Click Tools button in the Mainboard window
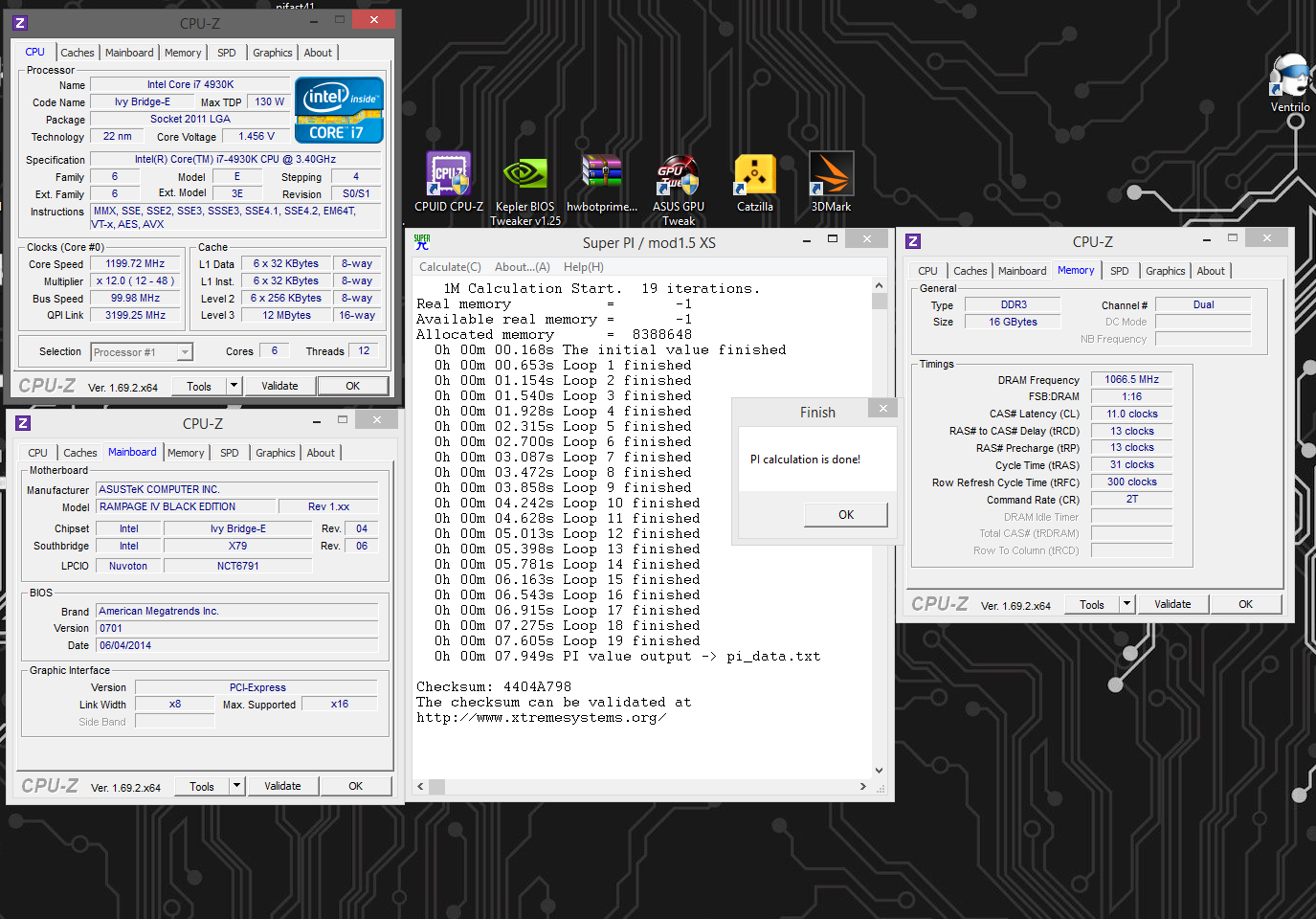Image resolution: width=1316 pixels, height=919 pixels. [202, 786]
